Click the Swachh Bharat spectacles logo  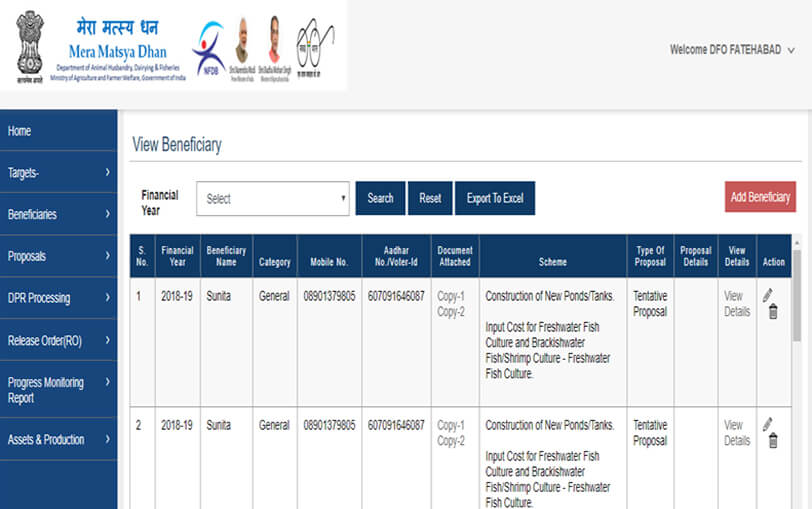tap(314, 48)
